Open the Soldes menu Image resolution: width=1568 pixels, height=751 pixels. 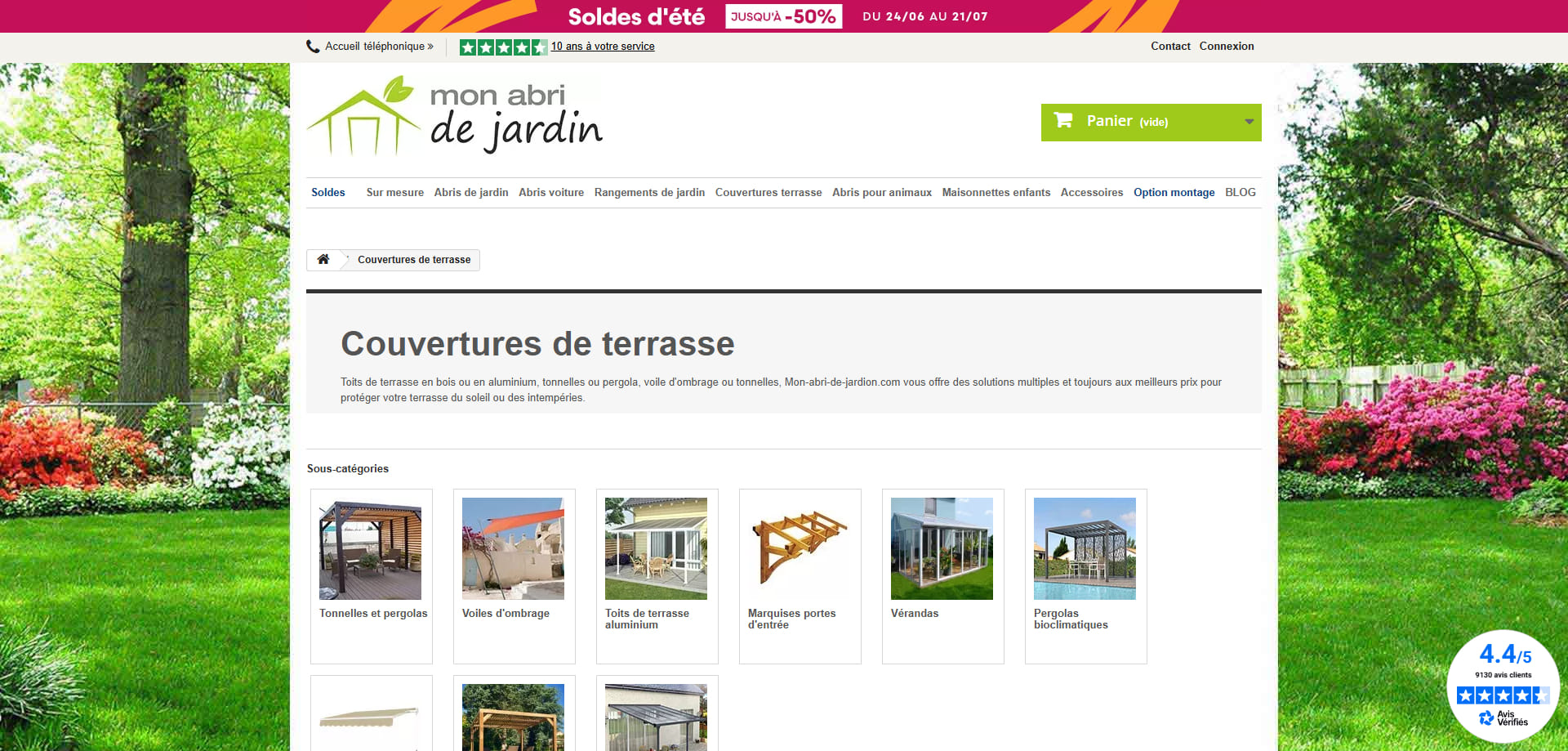tap(328, 193)
